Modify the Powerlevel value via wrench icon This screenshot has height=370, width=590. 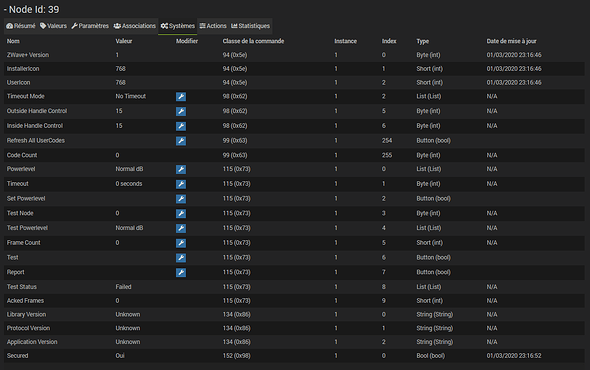(x=181, y=169)
